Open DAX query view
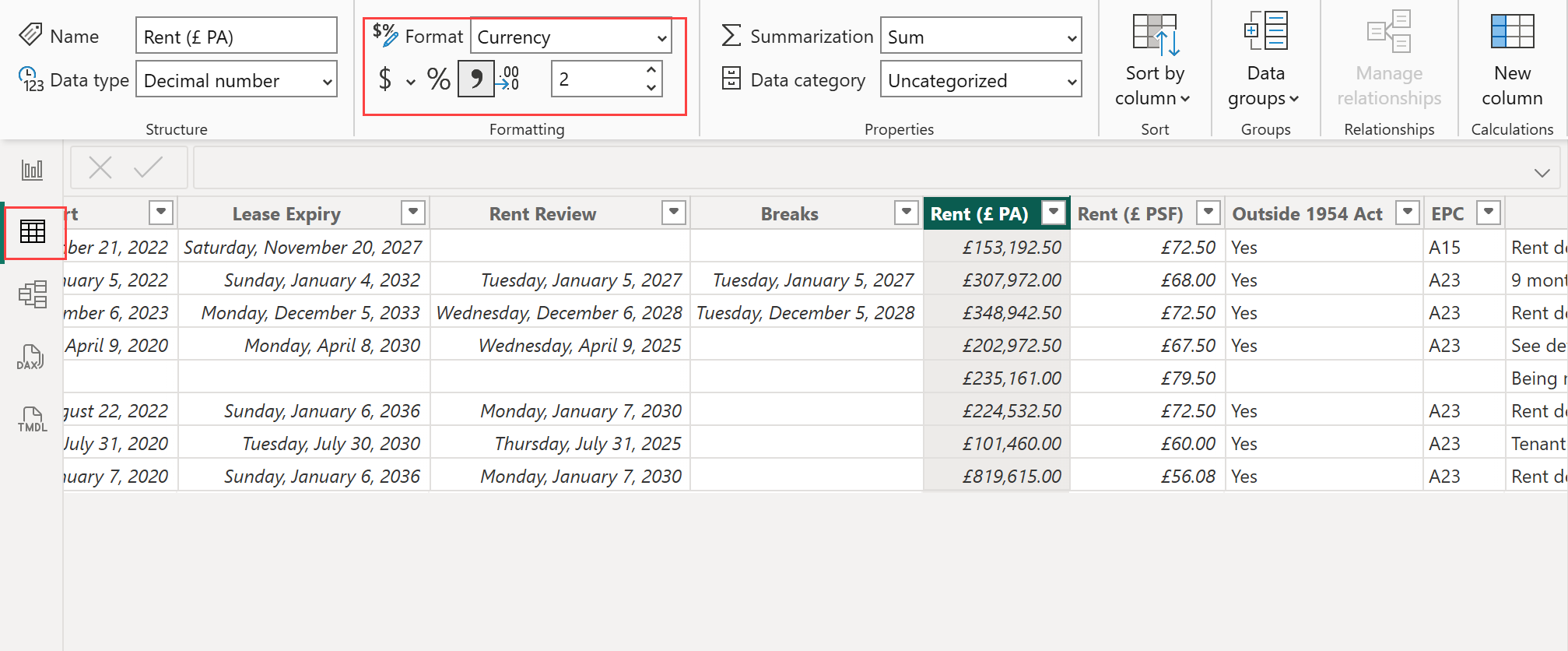Screen dimensions: 1568x651 (30, 357)
